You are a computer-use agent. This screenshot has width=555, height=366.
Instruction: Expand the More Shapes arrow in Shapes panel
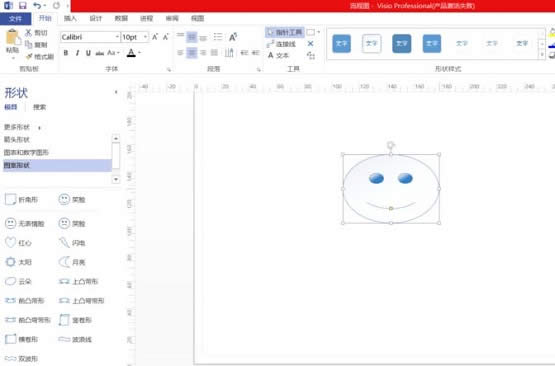(39, 127)
